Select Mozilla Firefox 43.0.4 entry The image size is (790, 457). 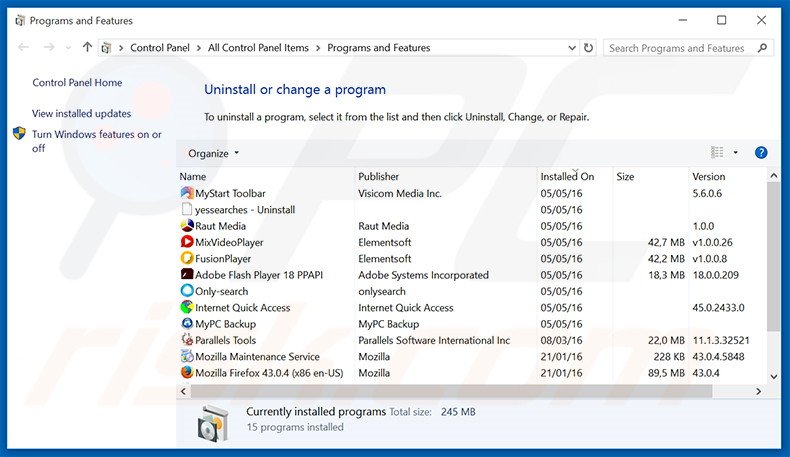(269, 373)
